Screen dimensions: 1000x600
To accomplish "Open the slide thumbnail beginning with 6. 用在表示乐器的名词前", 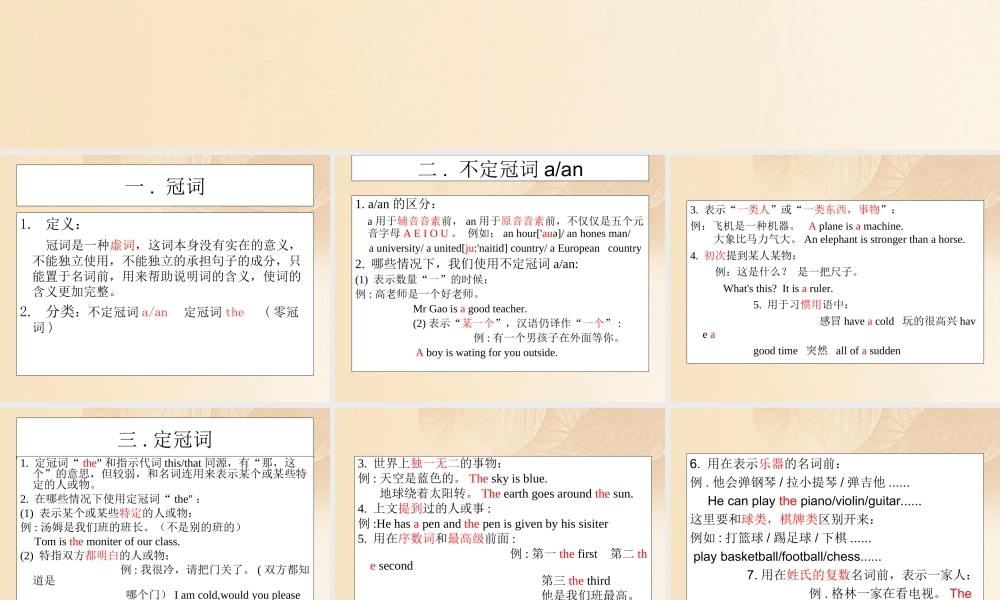I will [835, 504].
